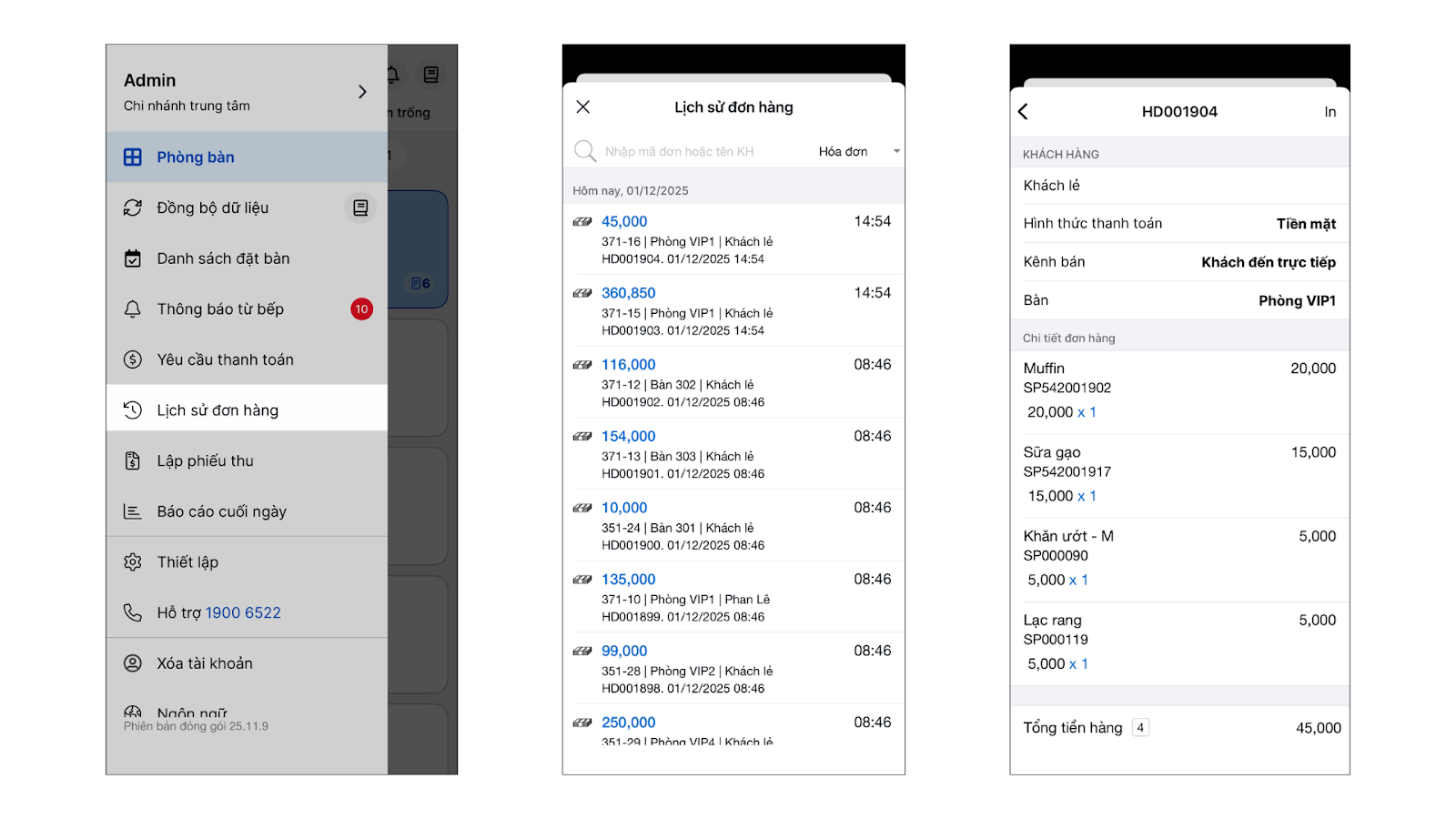Screen dimensions: 1456x819
Task: Select the Lạc rang item row
Action: click(1180, 643)
